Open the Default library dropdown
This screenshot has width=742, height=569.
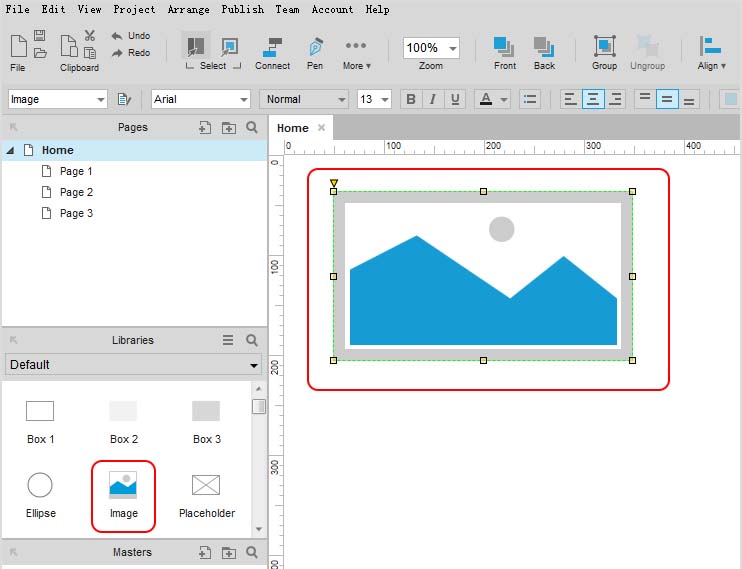133,365
